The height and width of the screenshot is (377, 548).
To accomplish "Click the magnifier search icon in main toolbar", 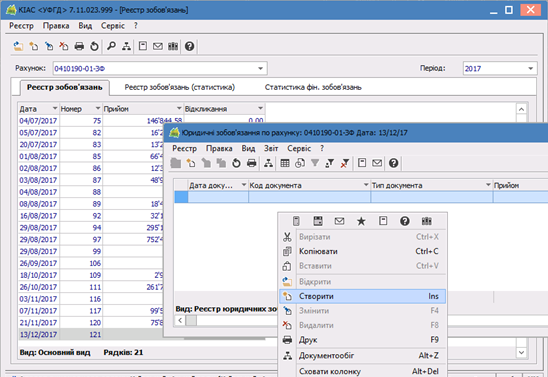I will 111,46.
